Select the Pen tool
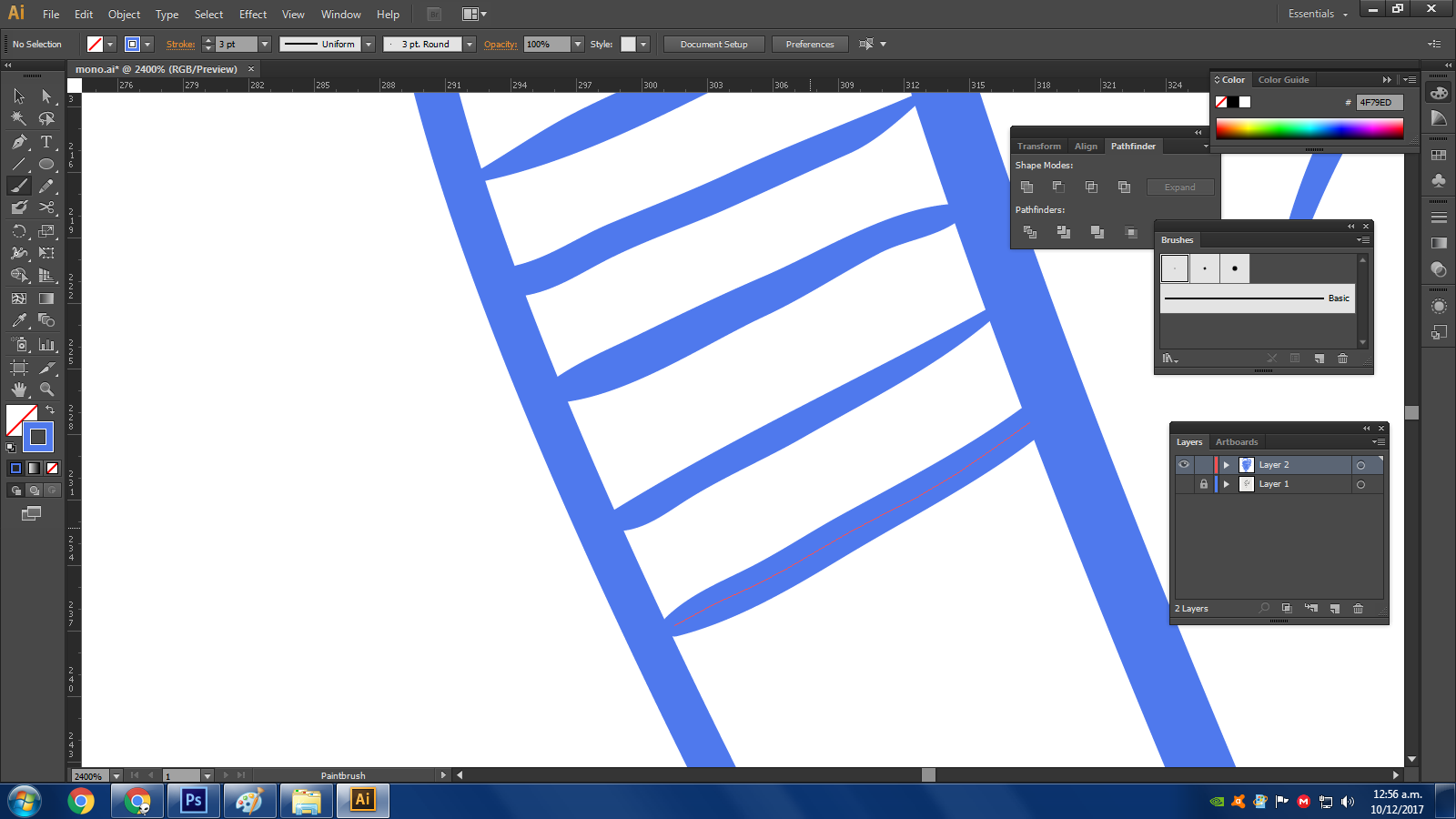 coord(19,142)
